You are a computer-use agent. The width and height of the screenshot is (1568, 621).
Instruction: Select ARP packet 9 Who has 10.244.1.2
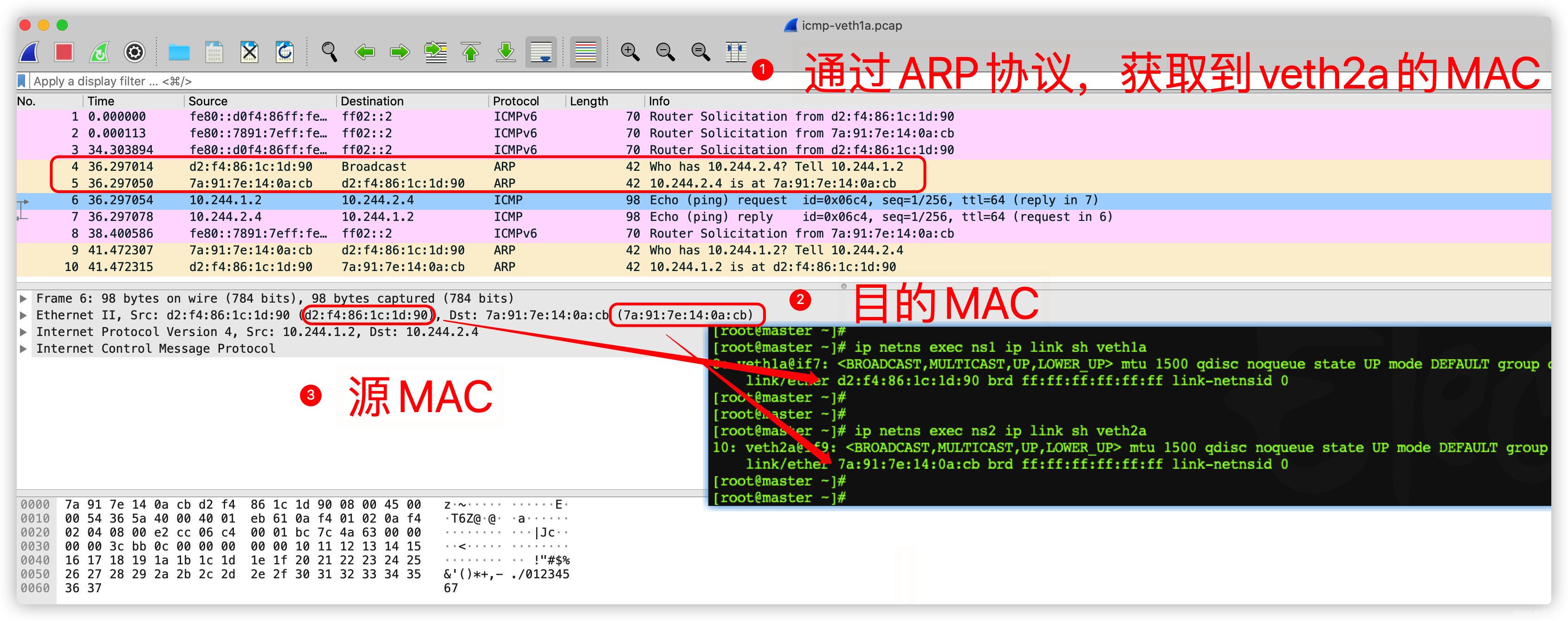(x=784, y=250)
